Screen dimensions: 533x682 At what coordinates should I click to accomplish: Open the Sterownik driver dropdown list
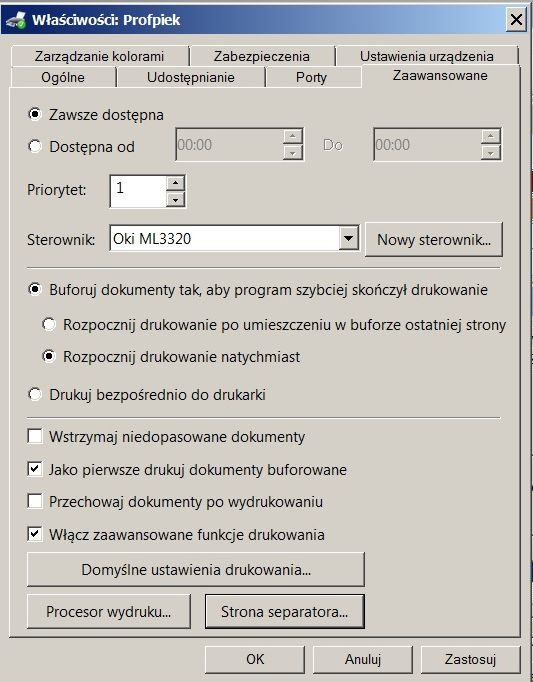[x=349, y=238]
